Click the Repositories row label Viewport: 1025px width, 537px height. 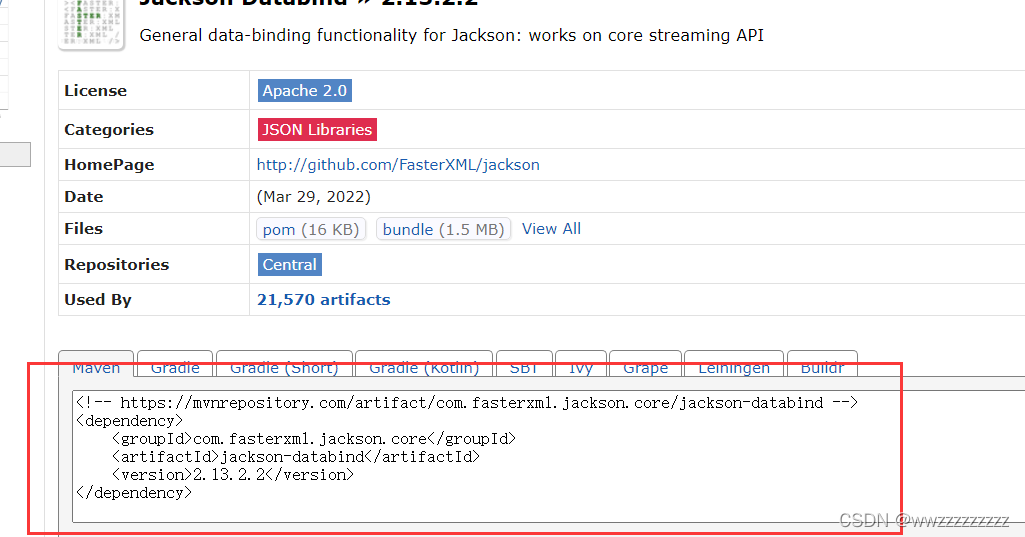[x=116, y=265]
